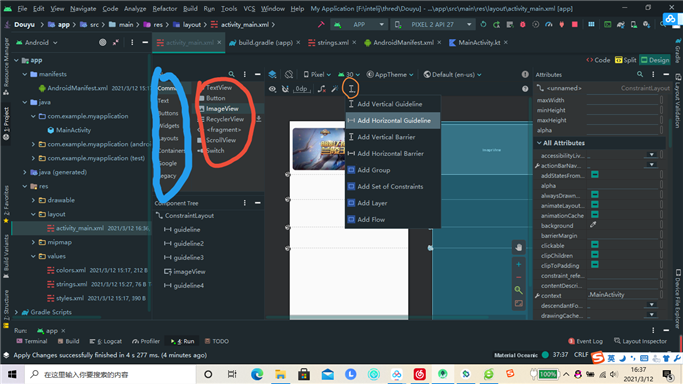
Task: Minimize the Component Tree panel
Action: [257, 203]
